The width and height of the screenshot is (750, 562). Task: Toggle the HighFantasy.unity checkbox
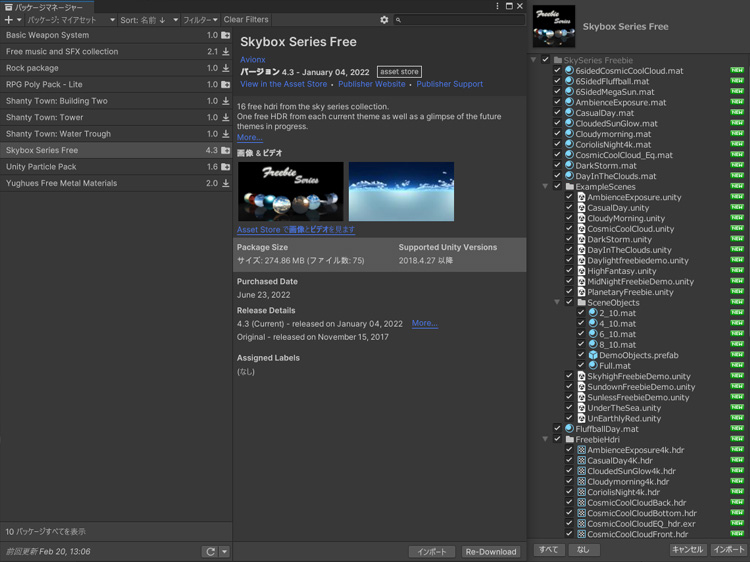pos(569,271)
